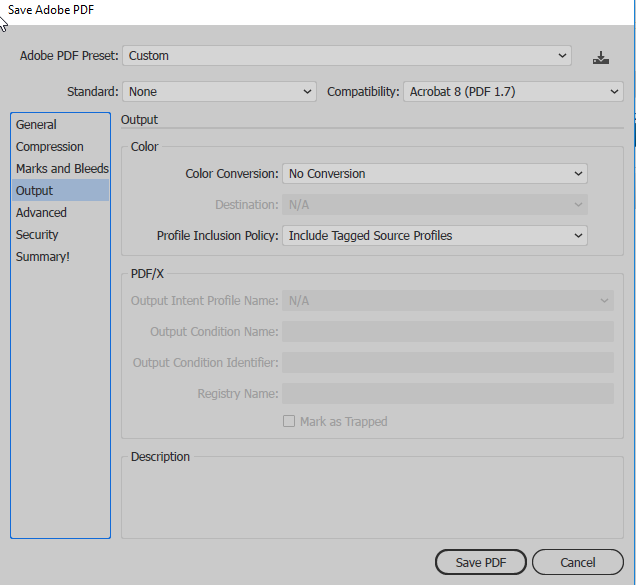Open the Standard dropdown set to None
The width and height of the screenshot is (636, 585).
click(219, 92)
